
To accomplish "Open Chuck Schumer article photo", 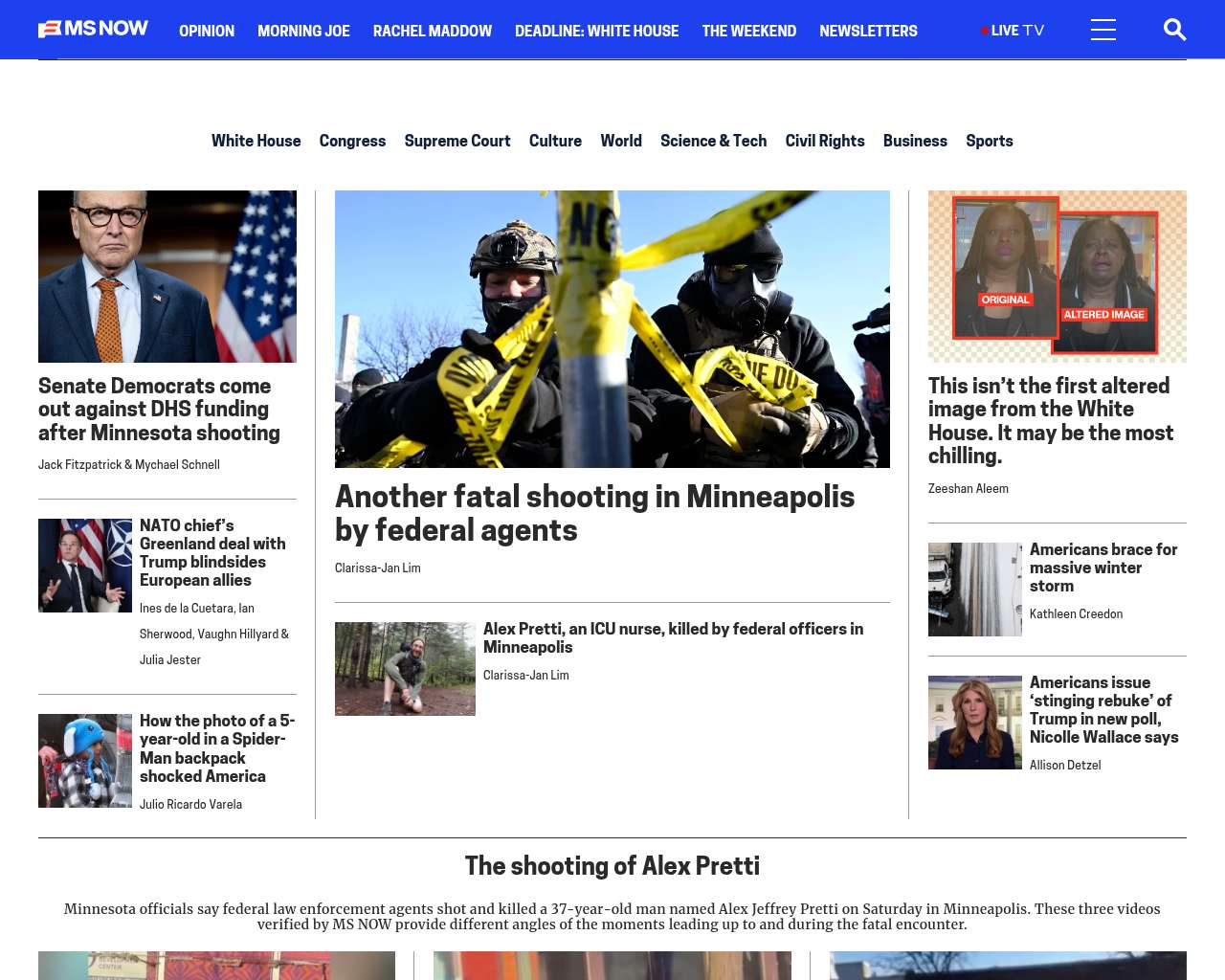I will [167, 277].
